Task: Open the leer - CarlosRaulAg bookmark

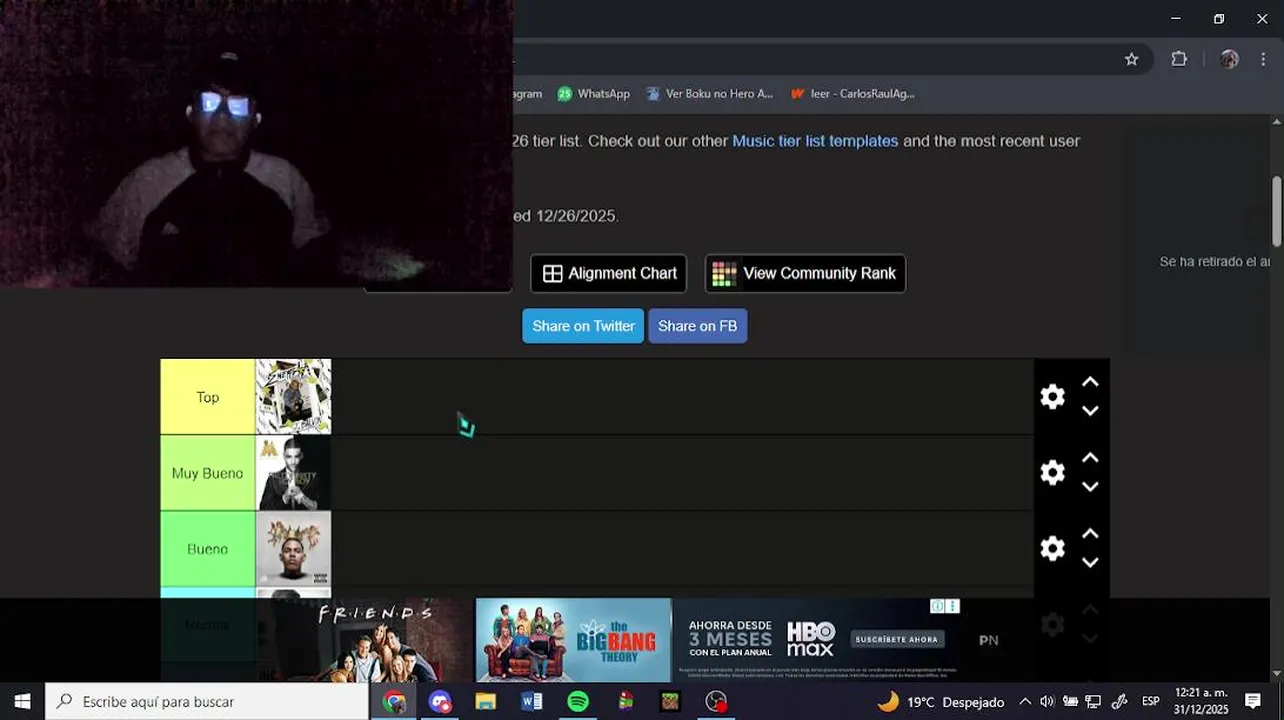Action: click(852, 94)
